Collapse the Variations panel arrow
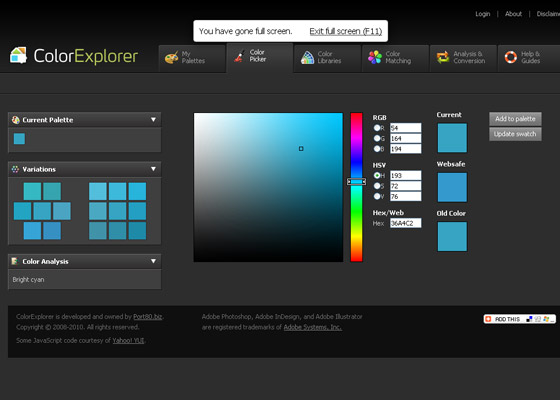The width and height of the screenshot is (560, 400). pyautogui.click(x=153, y=169)
